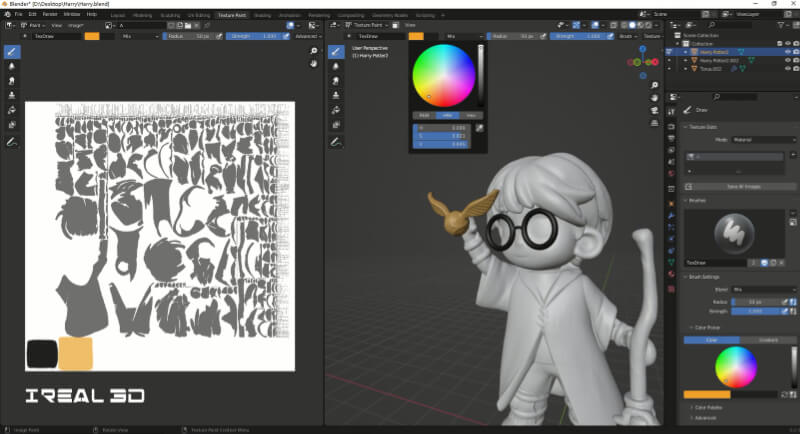
Task: Open the Render menu
Action: coord(50,14)
